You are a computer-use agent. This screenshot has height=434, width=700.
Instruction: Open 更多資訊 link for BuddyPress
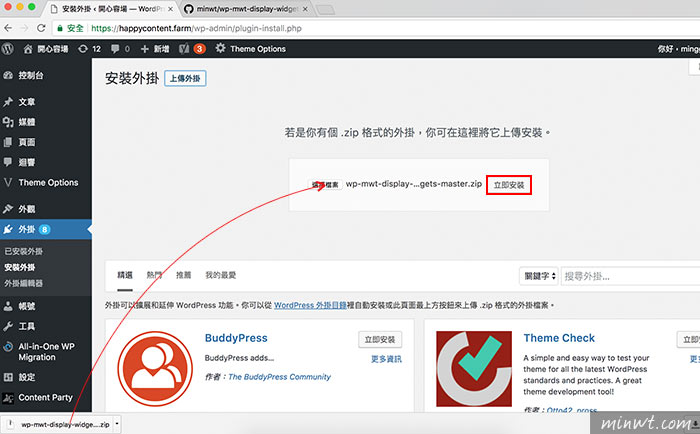tap(387, 359)
